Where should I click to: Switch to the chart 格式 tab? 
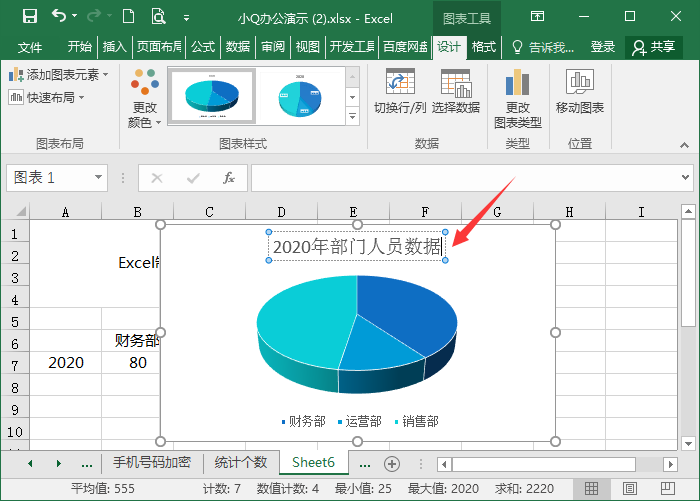484,46
